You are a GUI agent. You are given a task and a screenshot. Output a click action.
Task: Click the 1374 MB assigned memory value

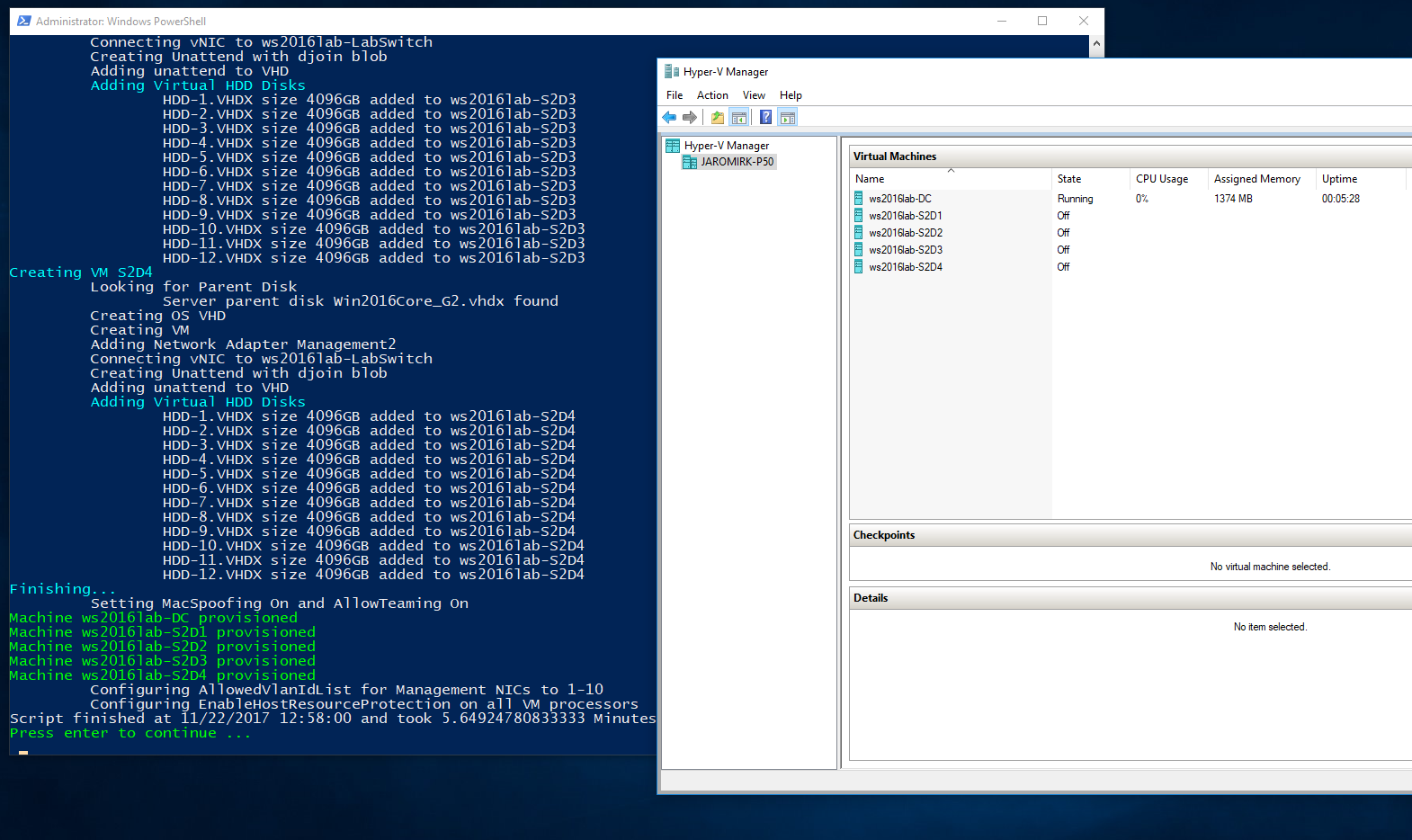[x=1233, y=199]
